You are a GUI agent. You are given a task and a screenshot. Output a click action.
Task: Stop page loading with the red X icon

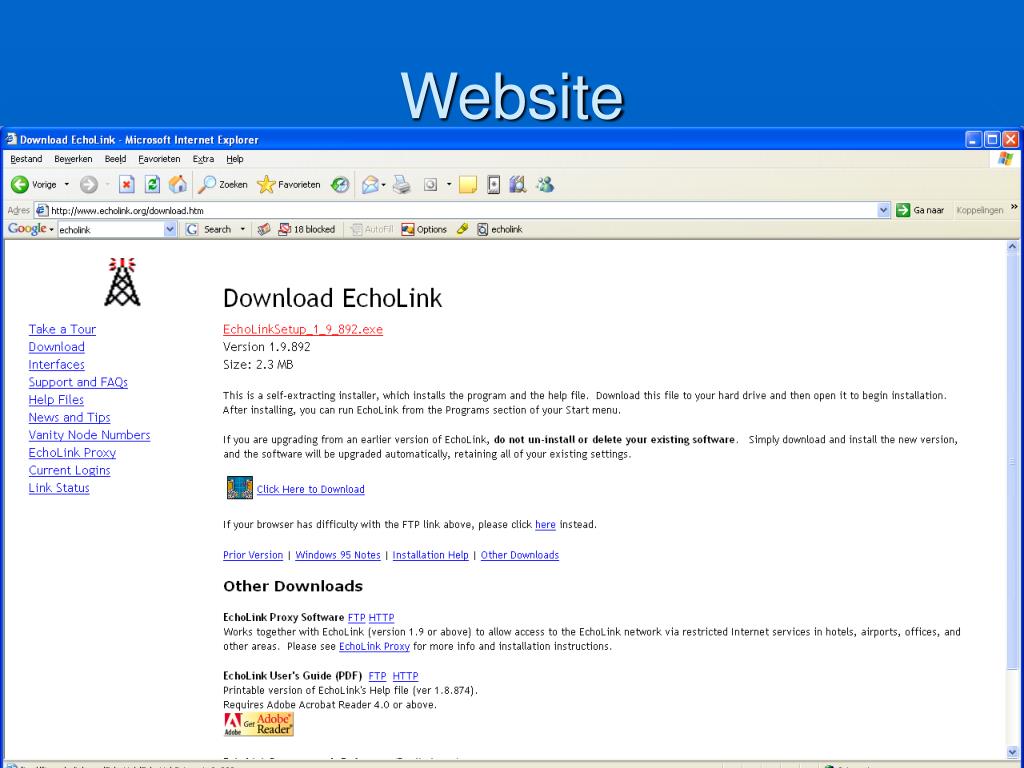127,185
